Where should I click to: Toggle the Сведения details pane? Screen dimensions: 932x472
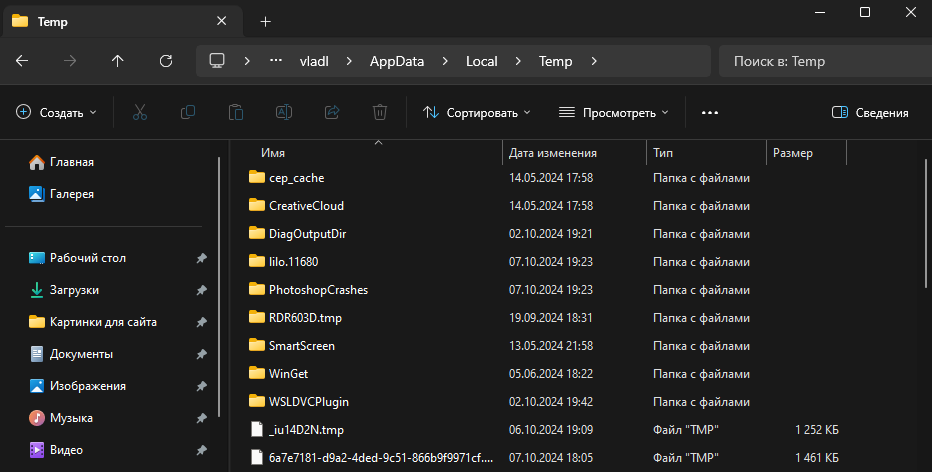[870, 112]
